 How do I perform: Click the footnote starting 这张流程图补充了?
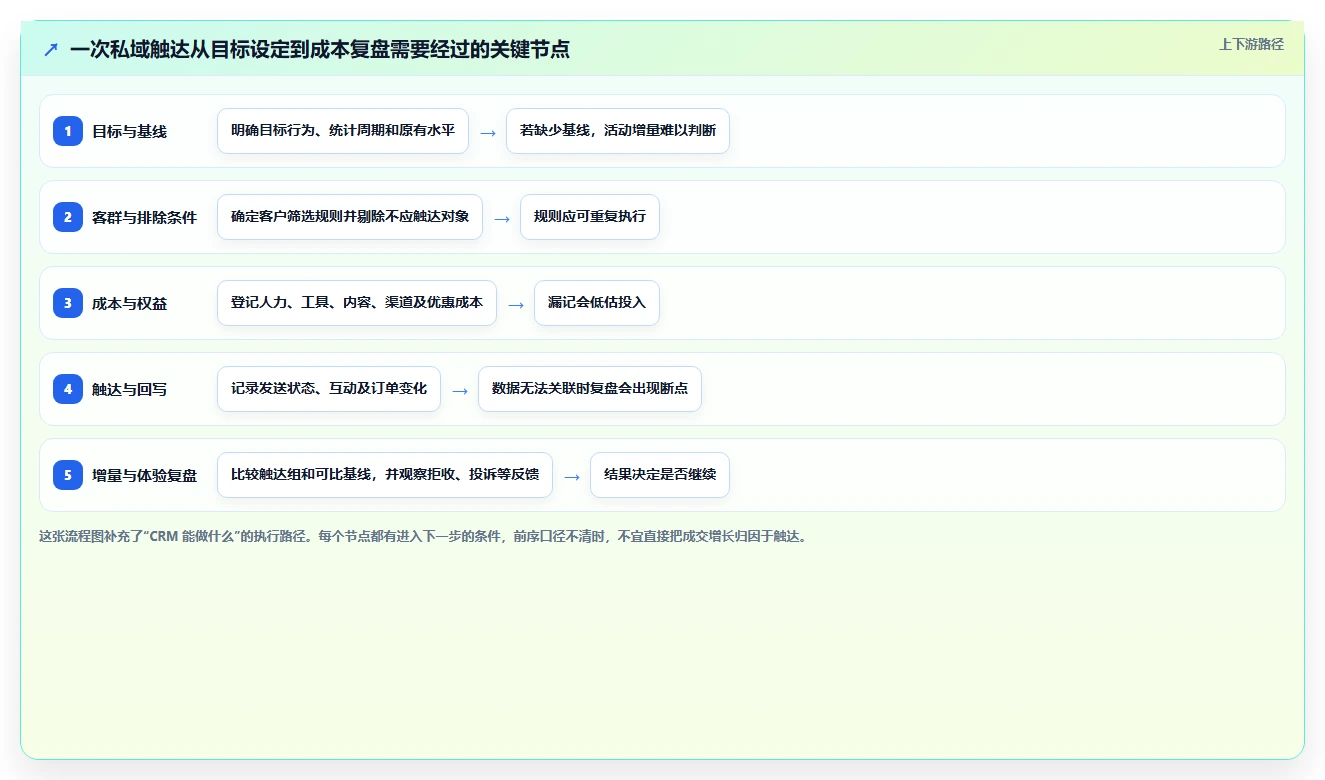[x=423, y=536]
